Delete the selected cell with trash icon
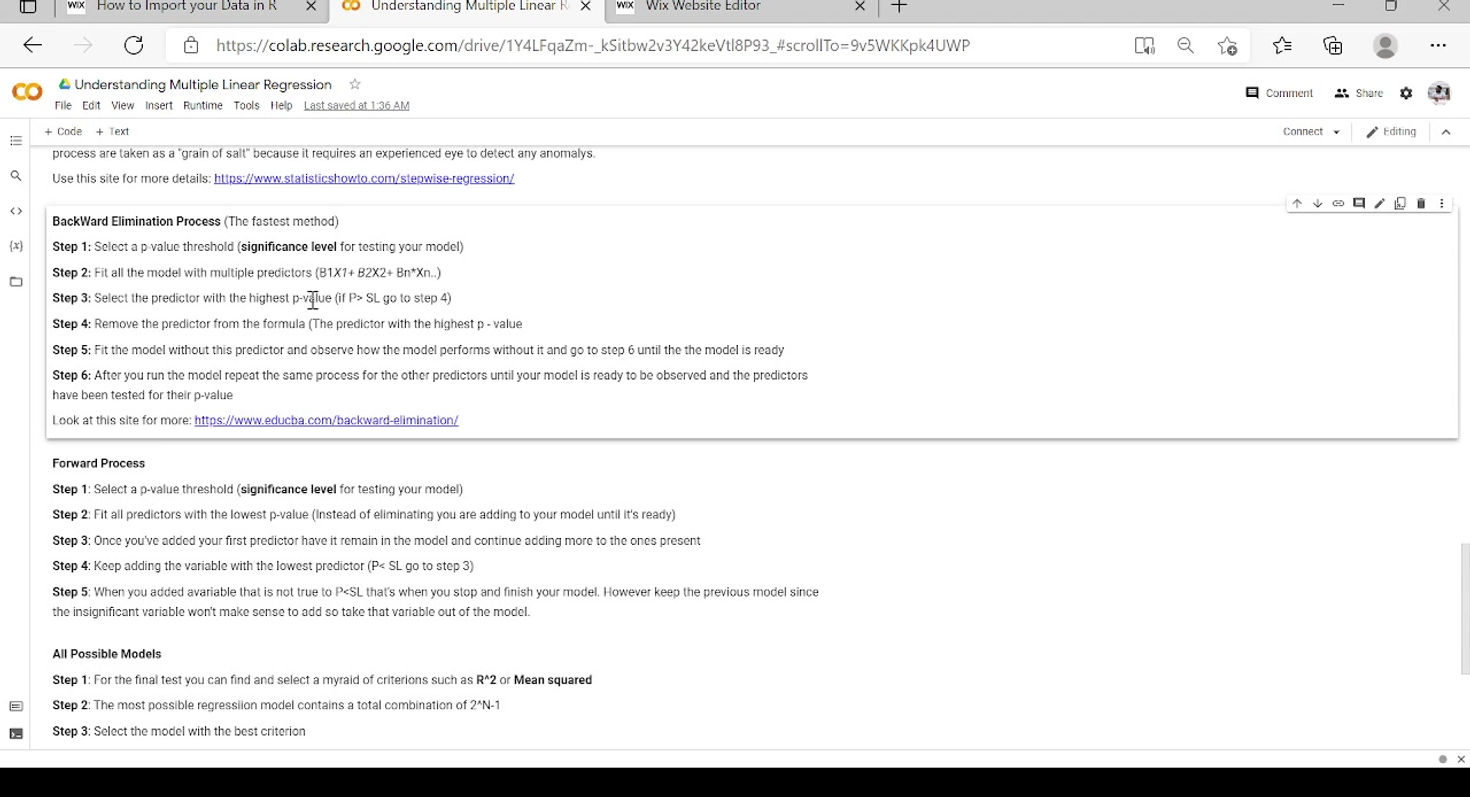This screenshot has height=797, width=1470. tap(1421, 204)
